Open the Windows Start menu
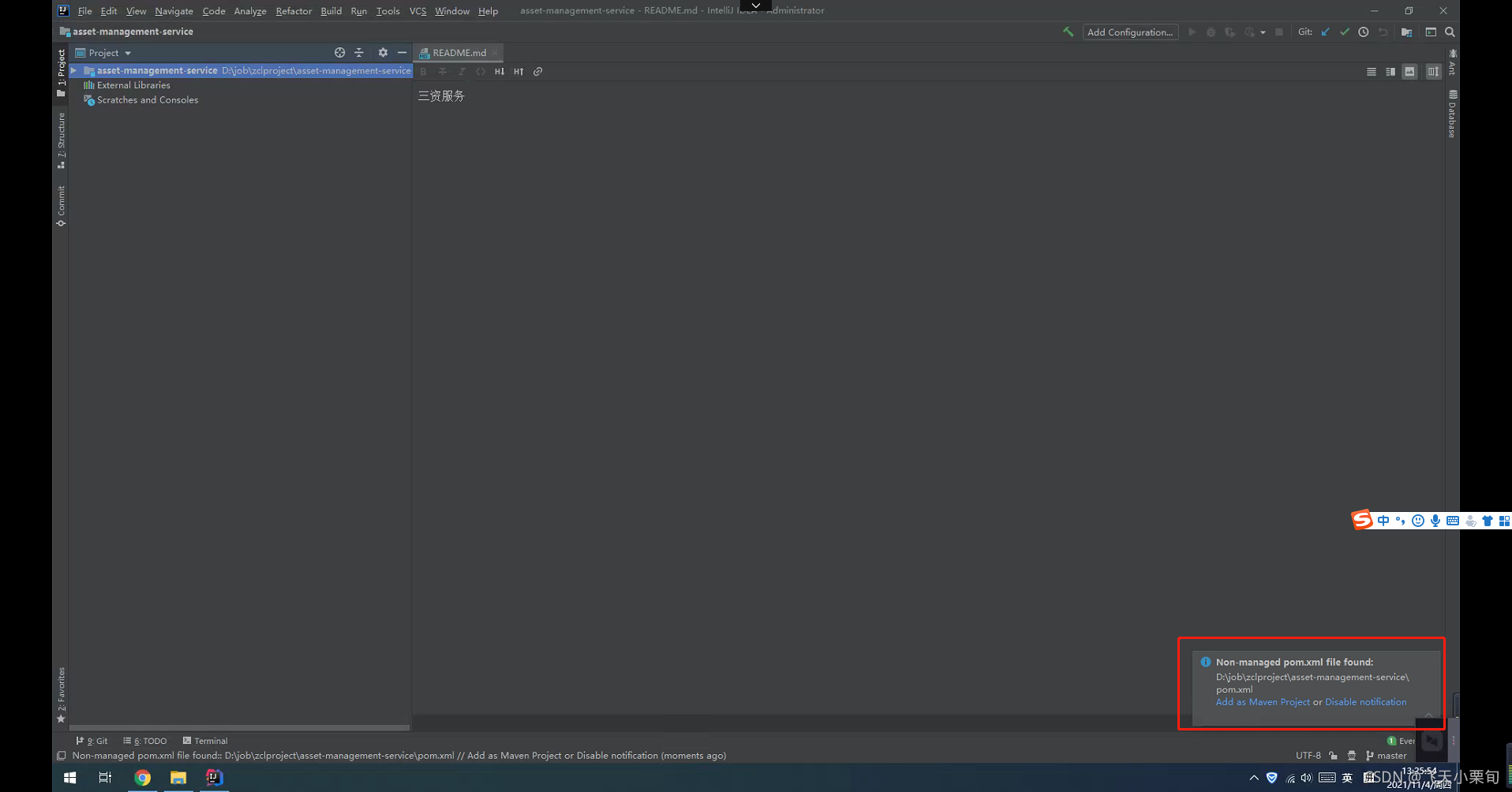This screenshot has width=1512, height=792. click(x=69, y=778)
